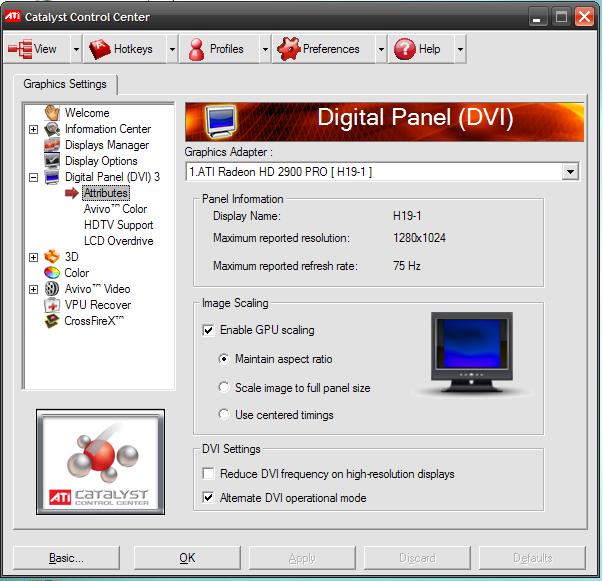Click the View toolbar icon
603x581 pixels.
point(20,49)
